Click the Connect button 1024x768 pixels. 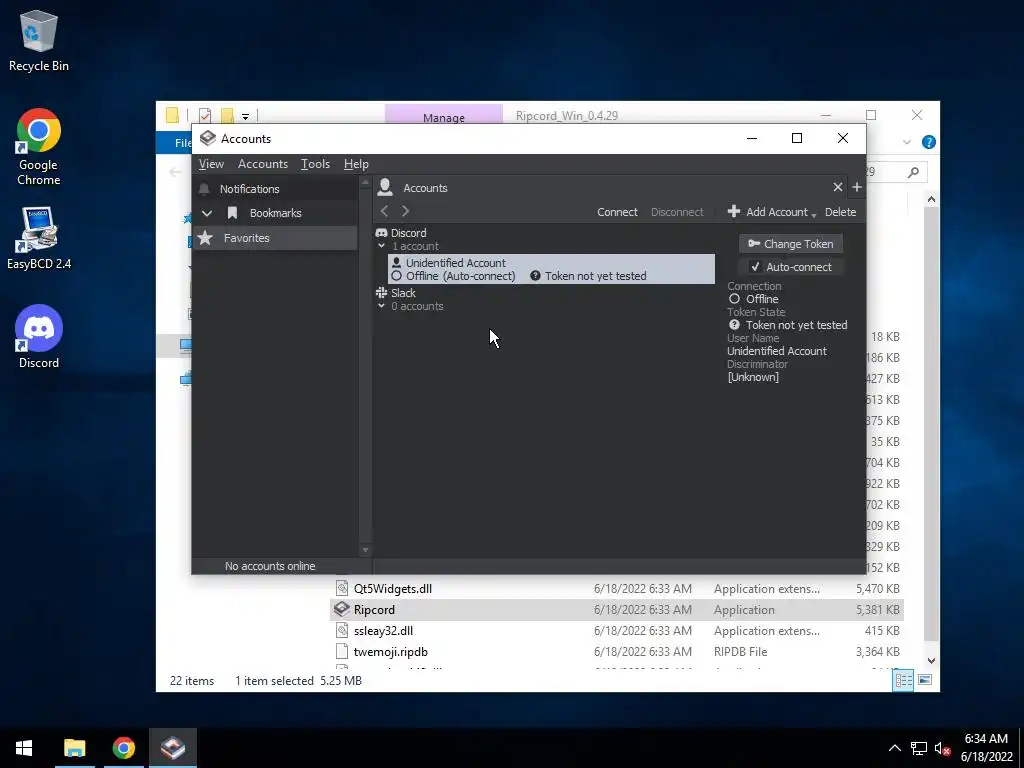[x=617, y=212]
